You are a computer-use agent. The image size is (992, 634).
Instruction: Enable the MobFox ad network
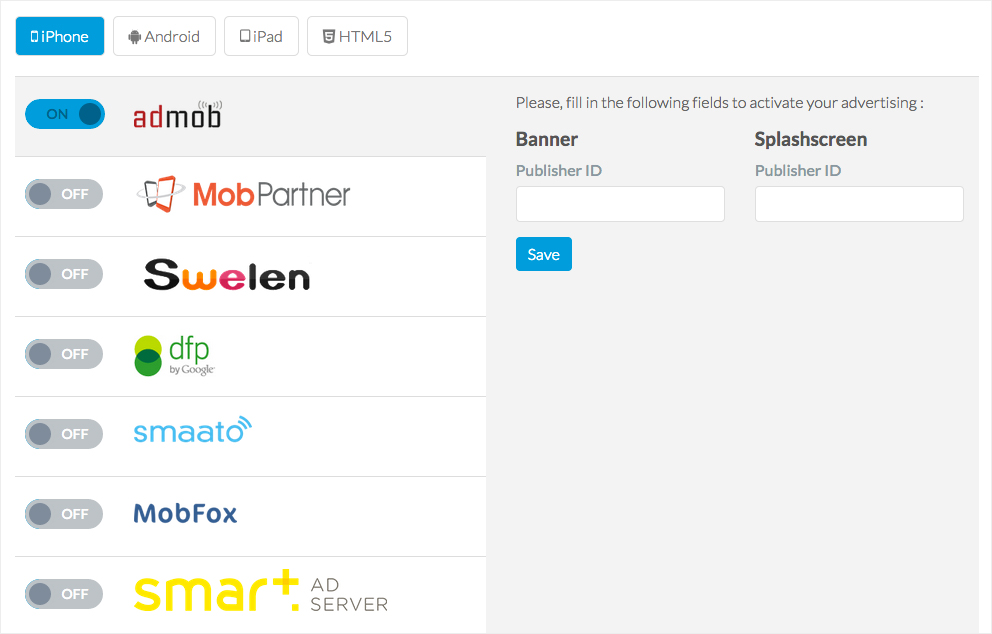tap(63, 514)
